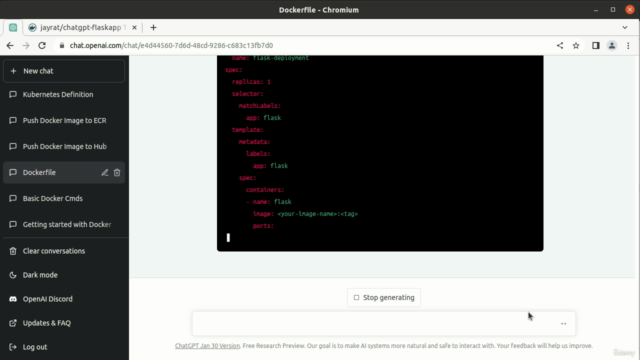Click the 'containers:' line in code
Image resolution: width=640 pixels, height=360 pixels.
tap(265, 190)
